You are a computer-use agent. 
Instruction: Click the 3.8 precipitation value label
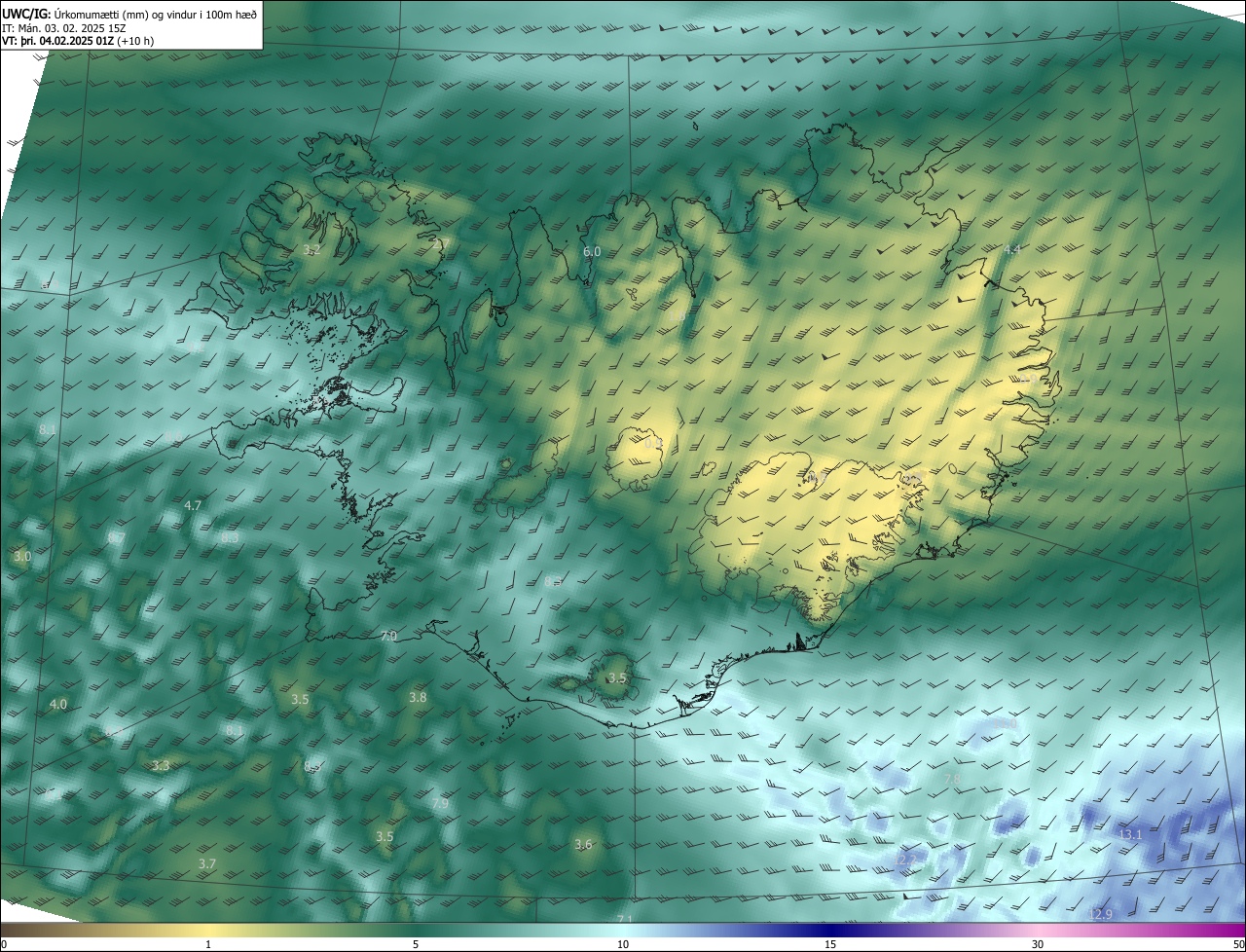pos(418,697)
